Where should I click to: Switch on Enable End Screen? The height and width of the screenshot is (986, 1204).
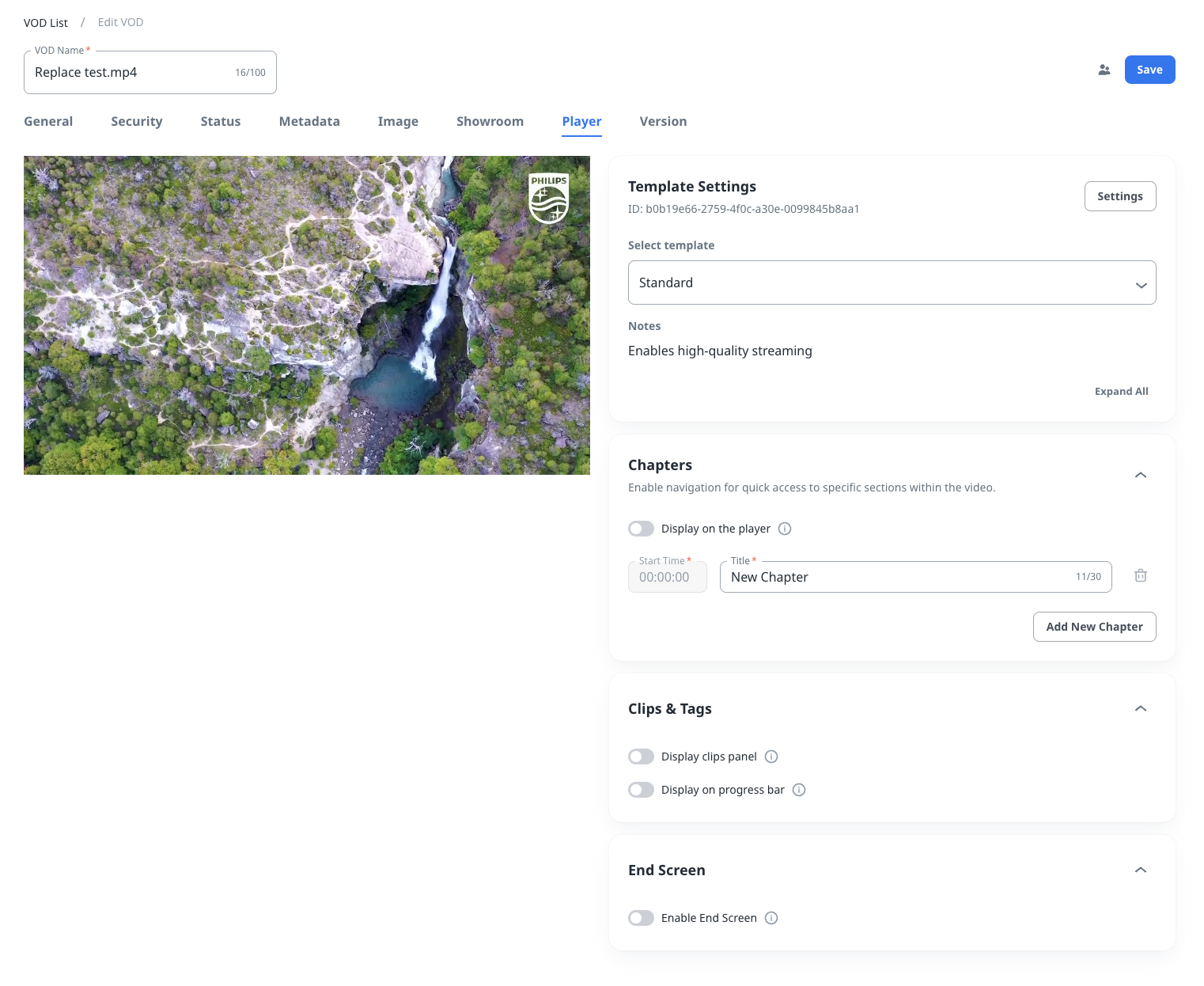(x=641, y=918)
